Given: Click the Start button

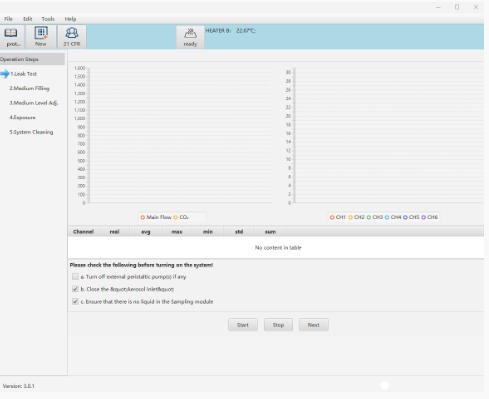Looking at the screenshot, I should tap(243, 325).
